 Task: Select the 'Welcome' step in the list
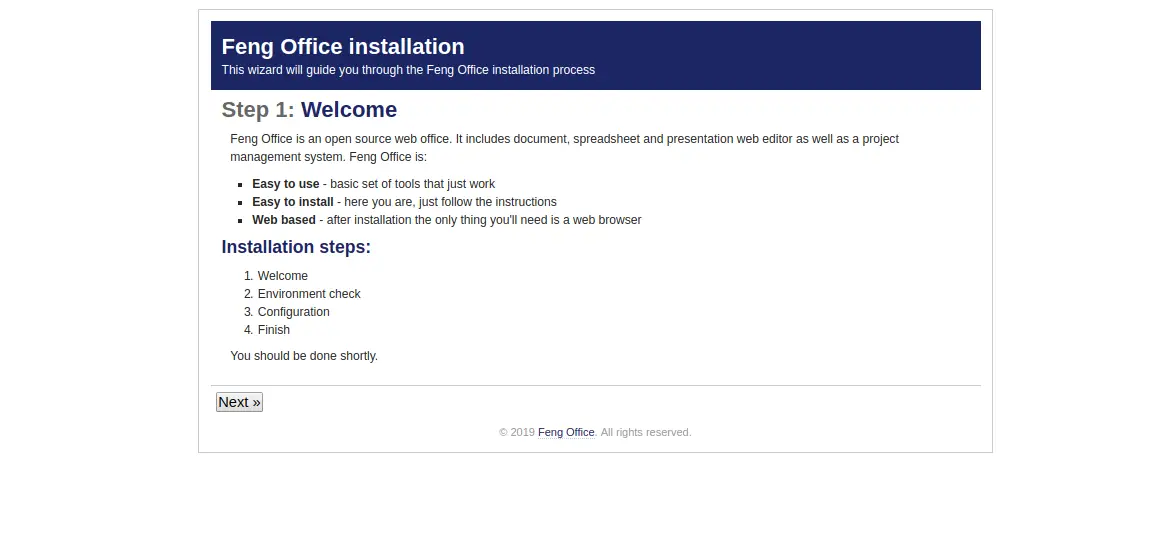pos(283,276)
